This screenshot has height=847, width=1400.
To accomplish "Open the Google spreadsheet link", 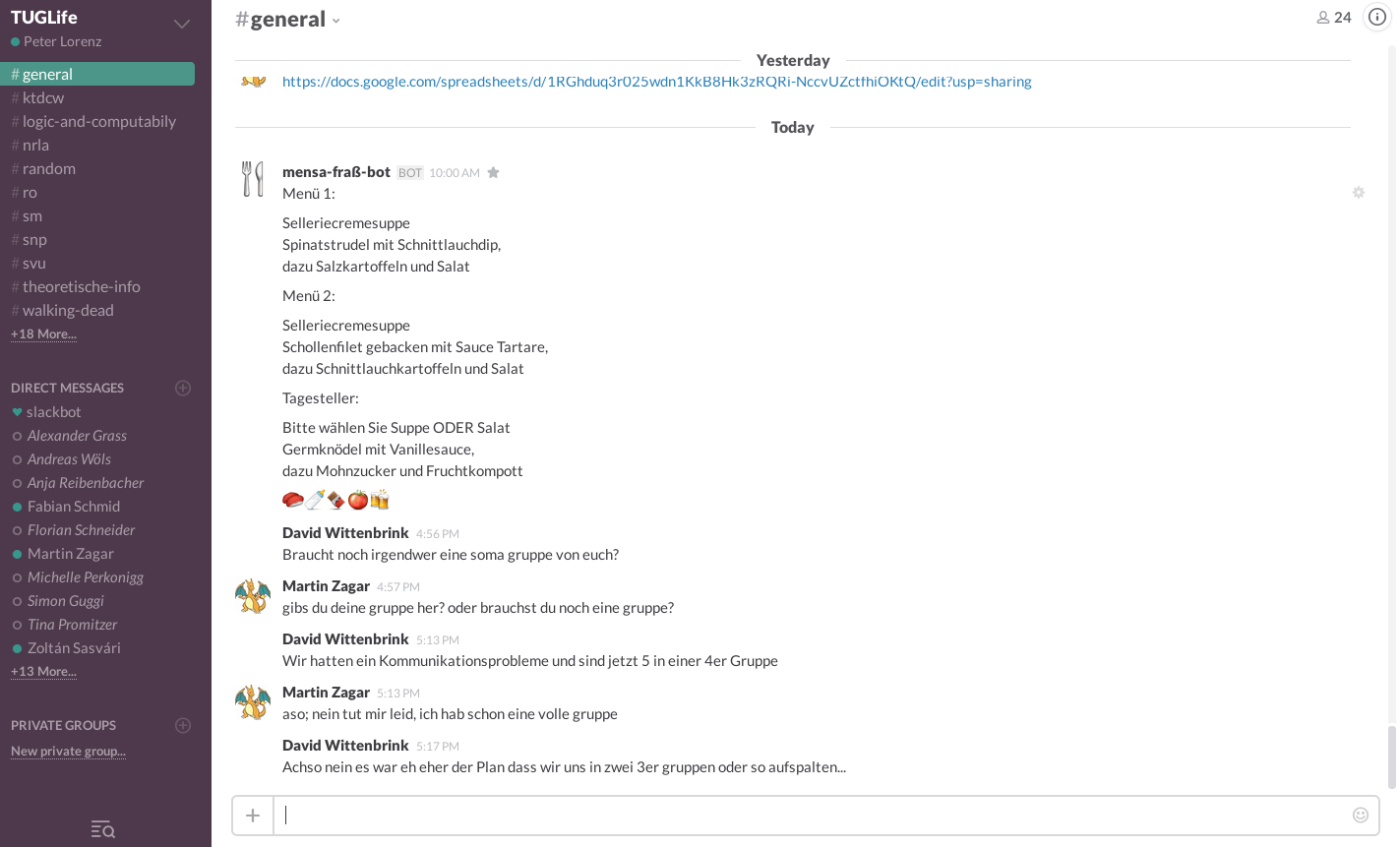I will click(x=657, y=82).
